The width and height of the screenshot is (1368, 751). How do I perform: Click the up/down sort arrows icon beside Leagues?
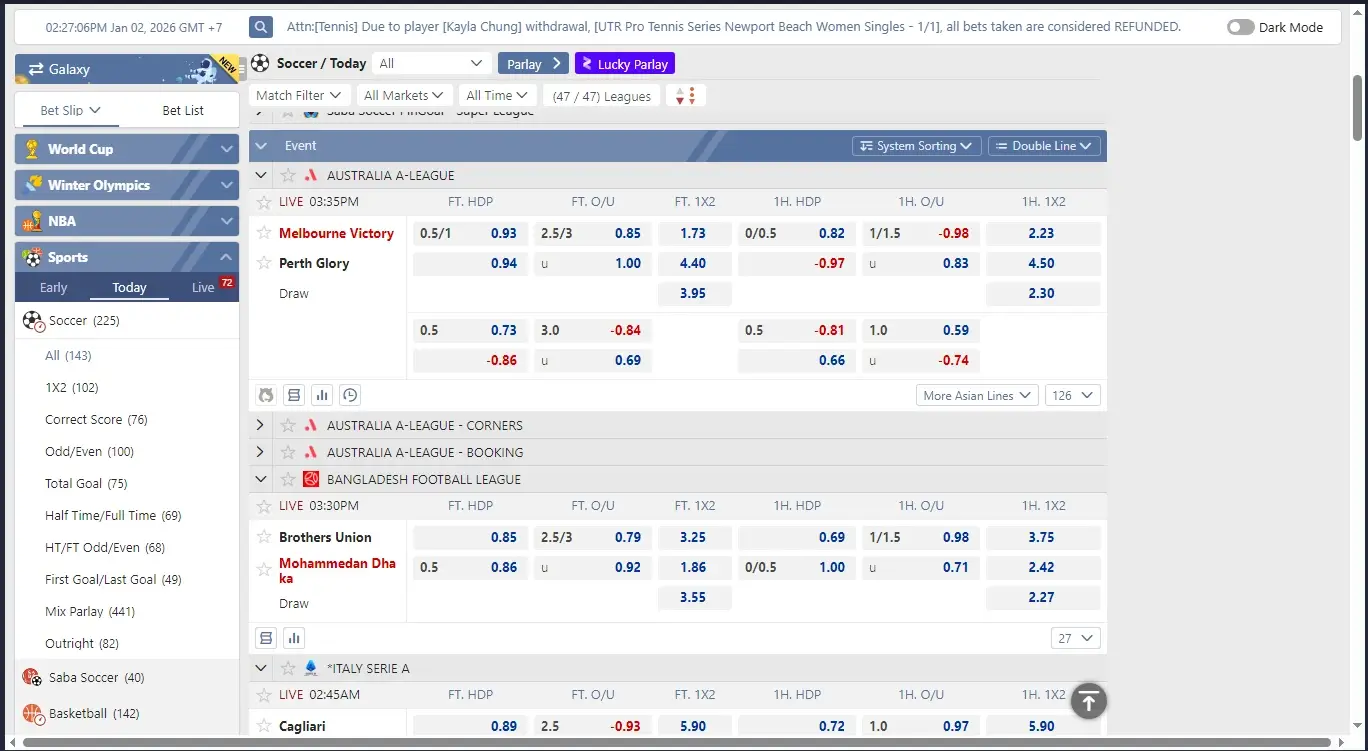click(686, 95)
